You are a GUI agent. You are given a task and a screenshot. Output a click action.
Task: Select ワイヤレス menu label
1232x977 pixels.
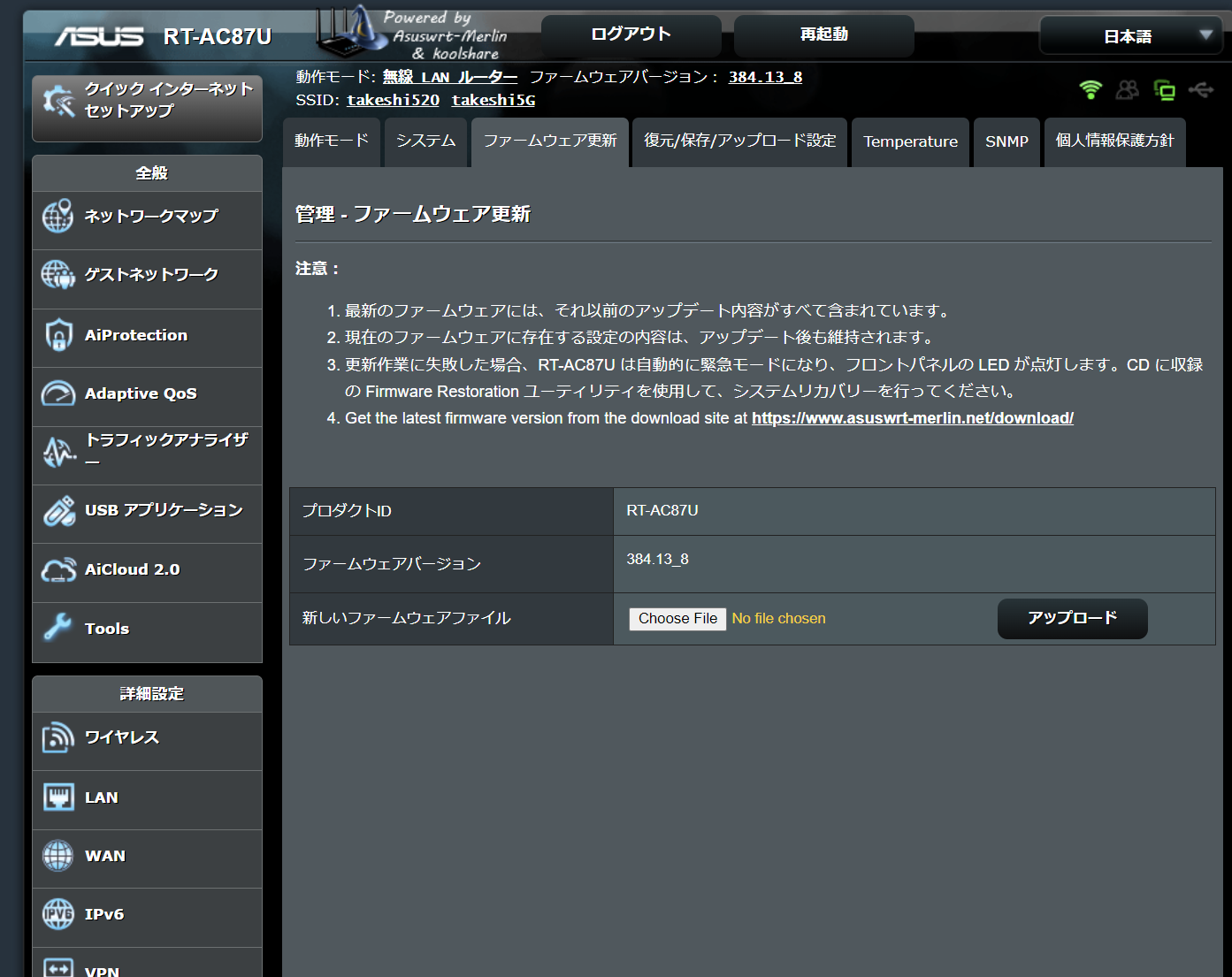pyautogui.click(x=122, y=737)
